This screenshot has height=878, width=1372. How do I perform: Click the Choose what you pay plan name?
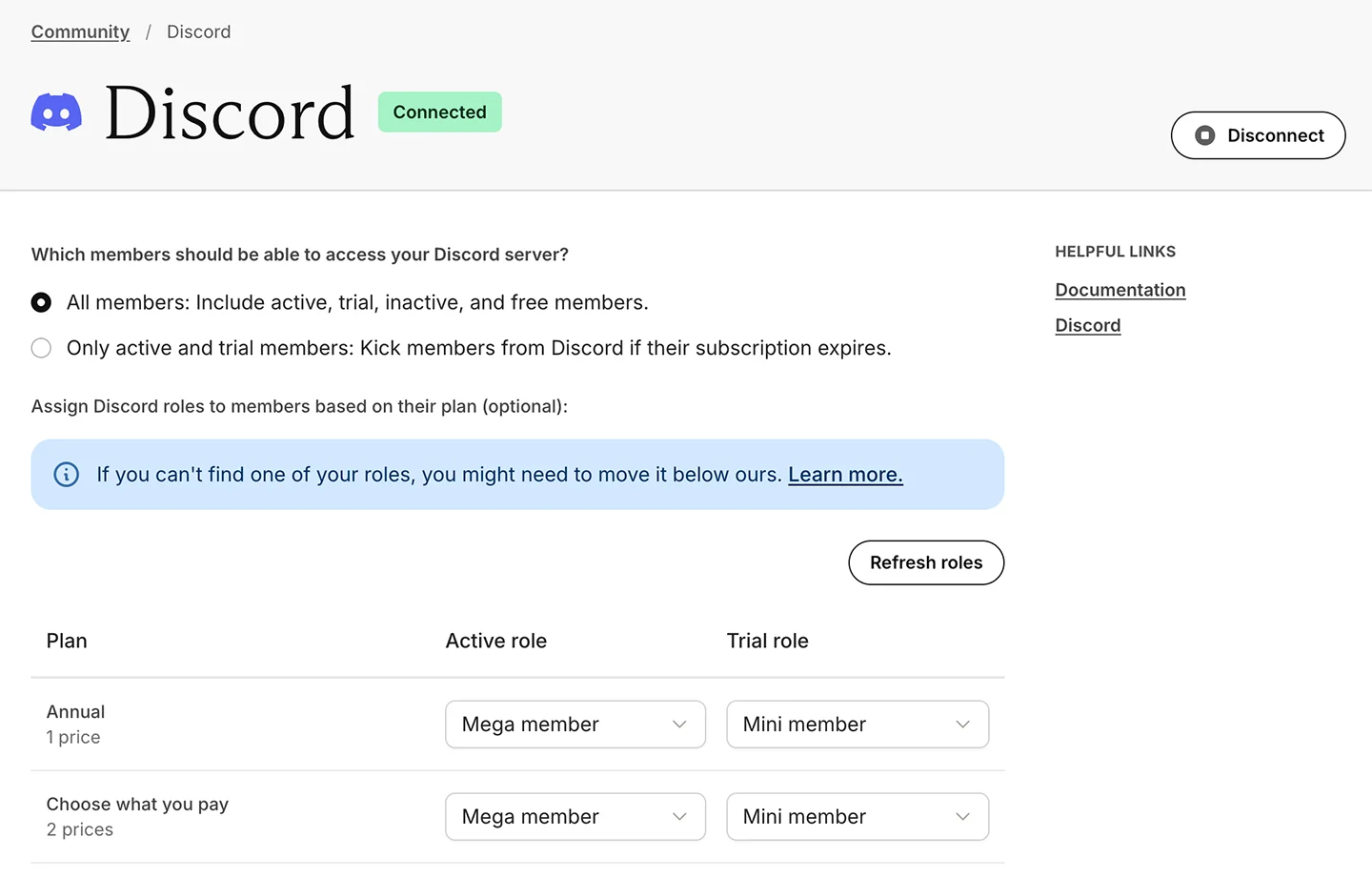(x=137, y=805)
